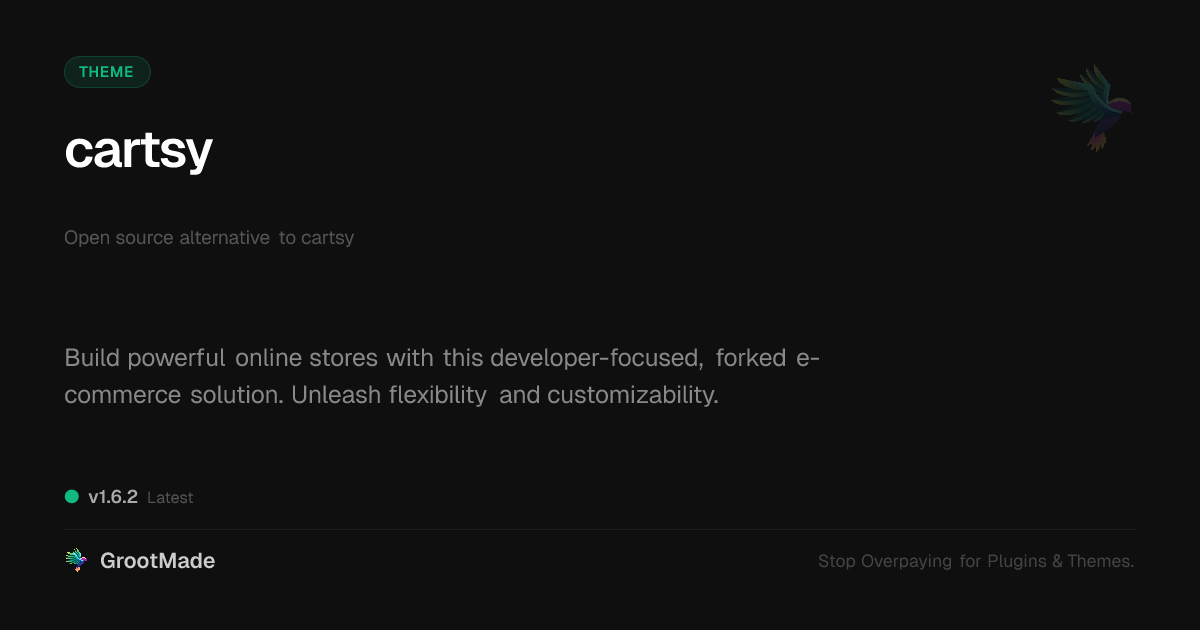Click 'Build powerful' at description start
1200x630 pixels.
pyautogui.click(x=145, y=358)
